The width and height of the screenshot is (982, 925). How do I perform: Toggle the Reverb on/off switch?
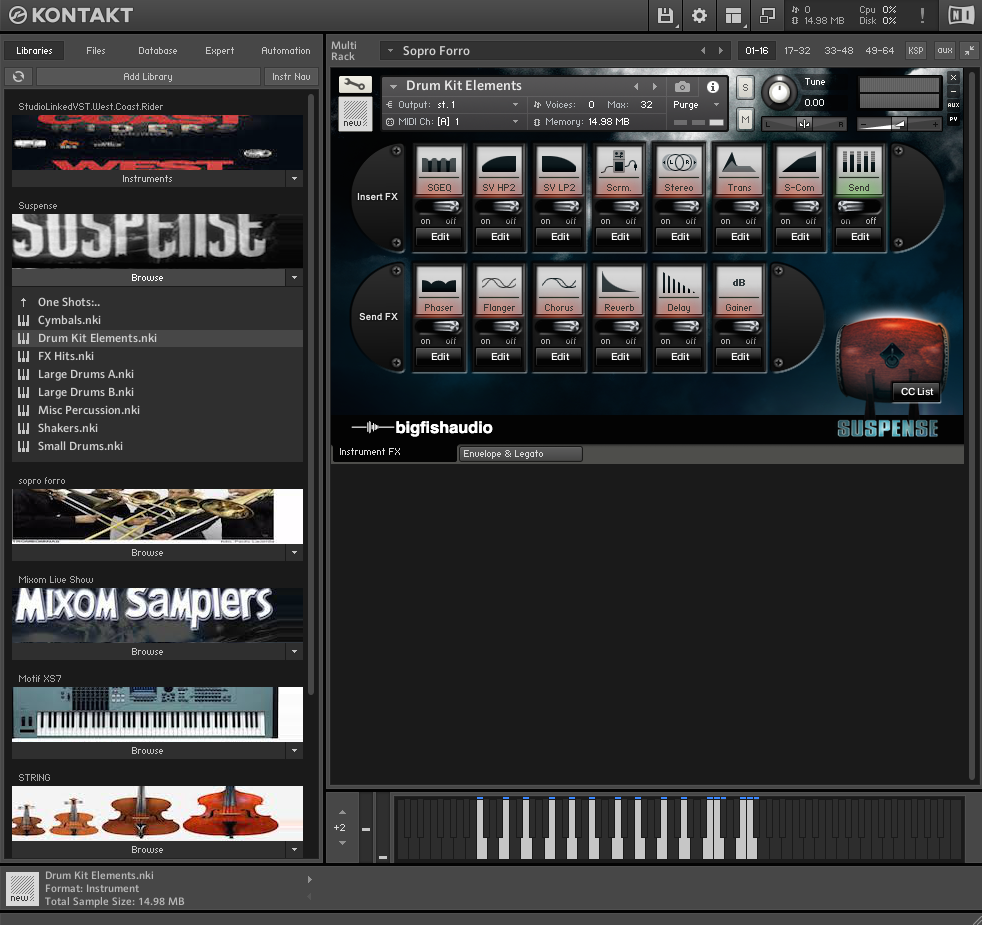[x=619, y=327]
